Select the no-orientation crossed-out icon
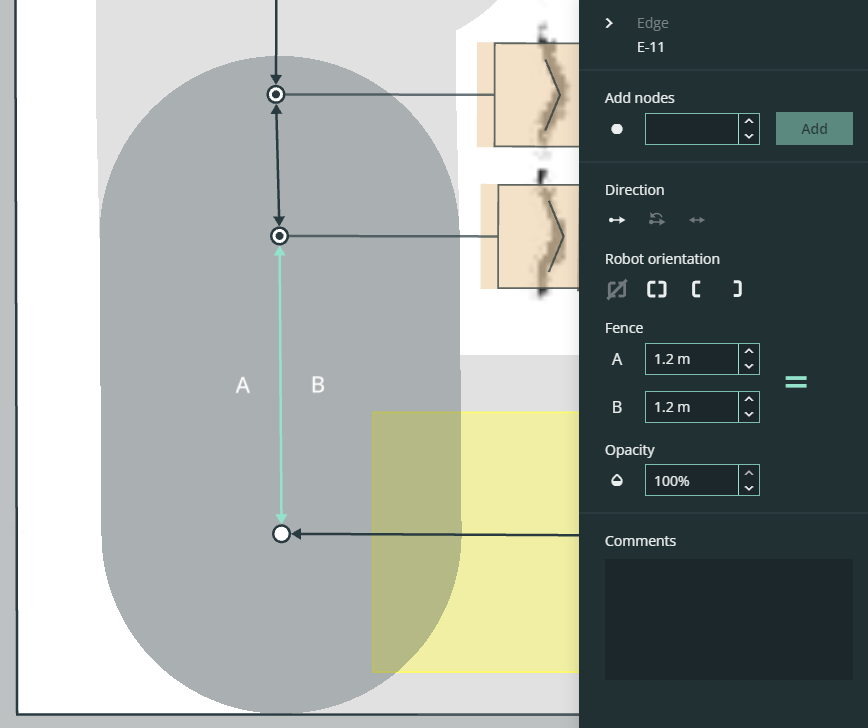The width and height of the screenshot is (868, 728). point(617,289)
